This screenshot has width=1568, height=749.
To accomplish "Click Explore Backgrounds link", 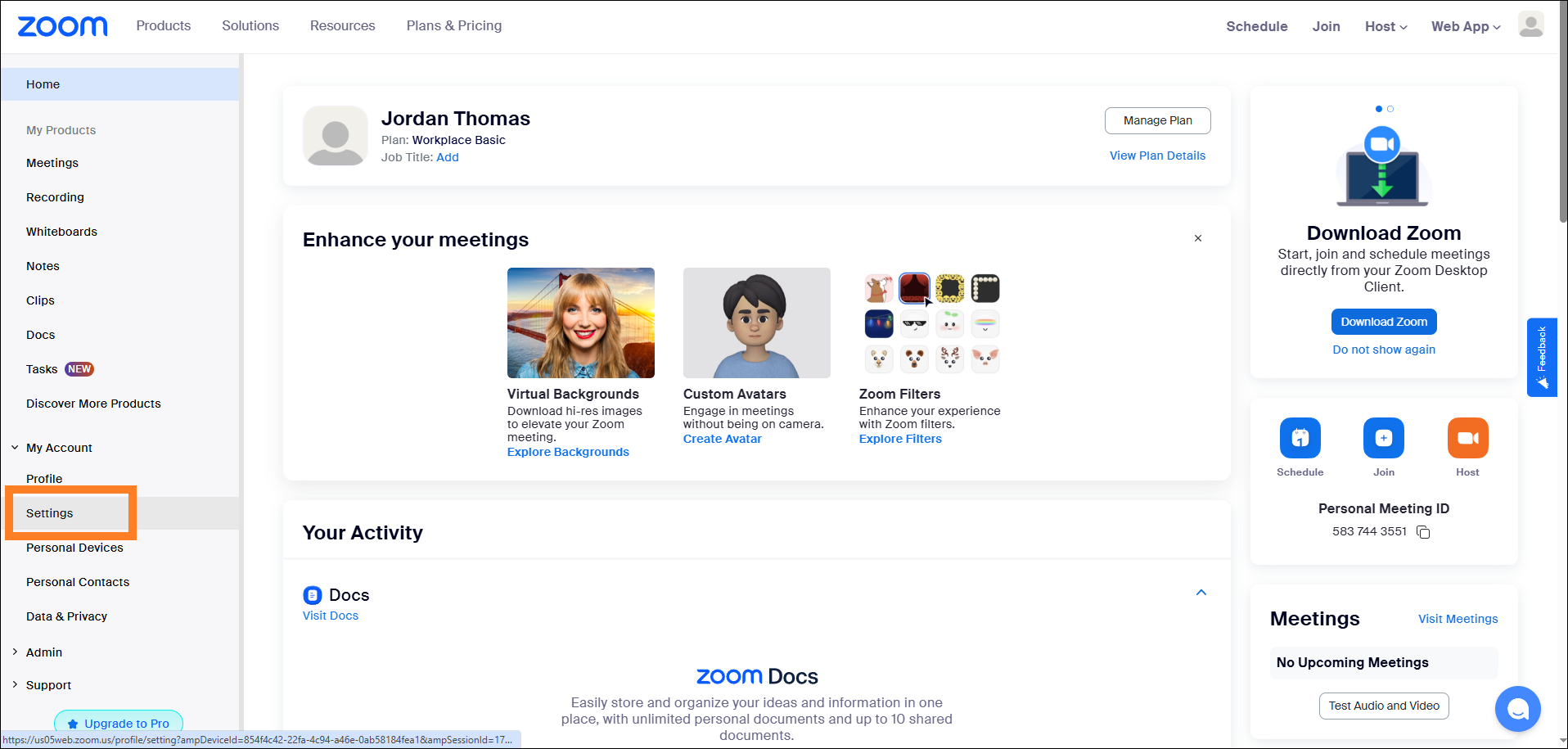I will pyautogui.click(x=568, y=452).
